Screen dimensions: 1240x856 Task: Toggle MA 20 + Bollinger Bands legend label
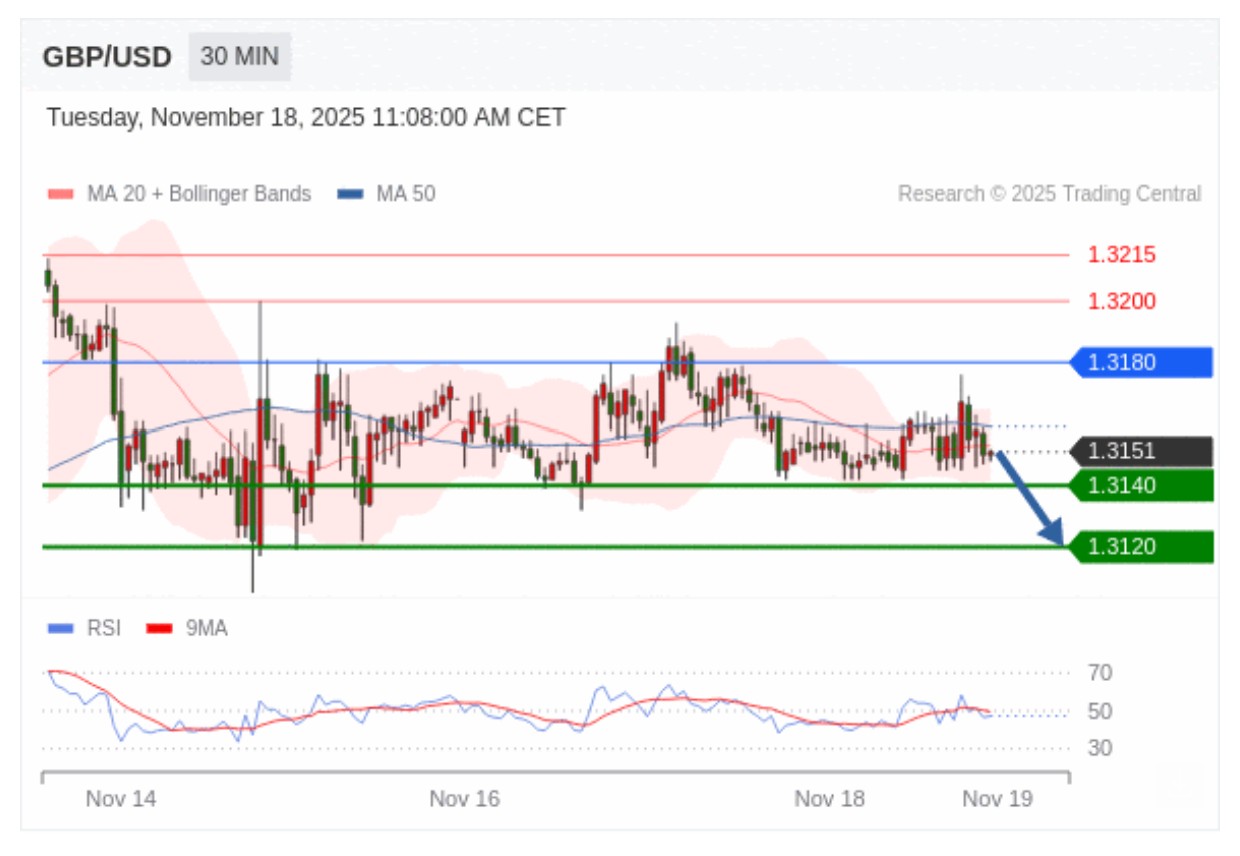pyautogui.click(x=199, y=194)
